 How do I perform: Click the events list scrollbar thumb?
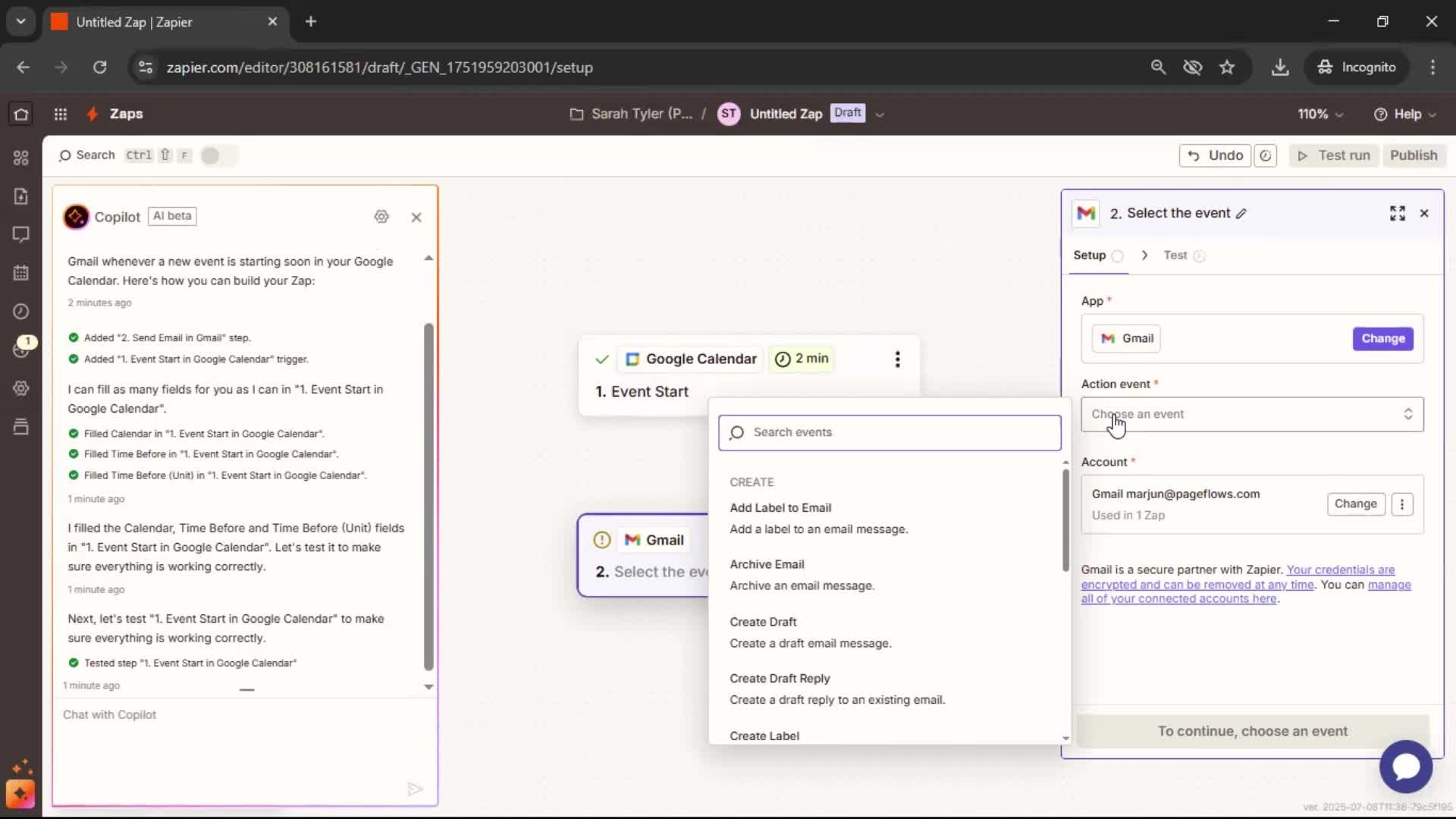click(1065, 521)
